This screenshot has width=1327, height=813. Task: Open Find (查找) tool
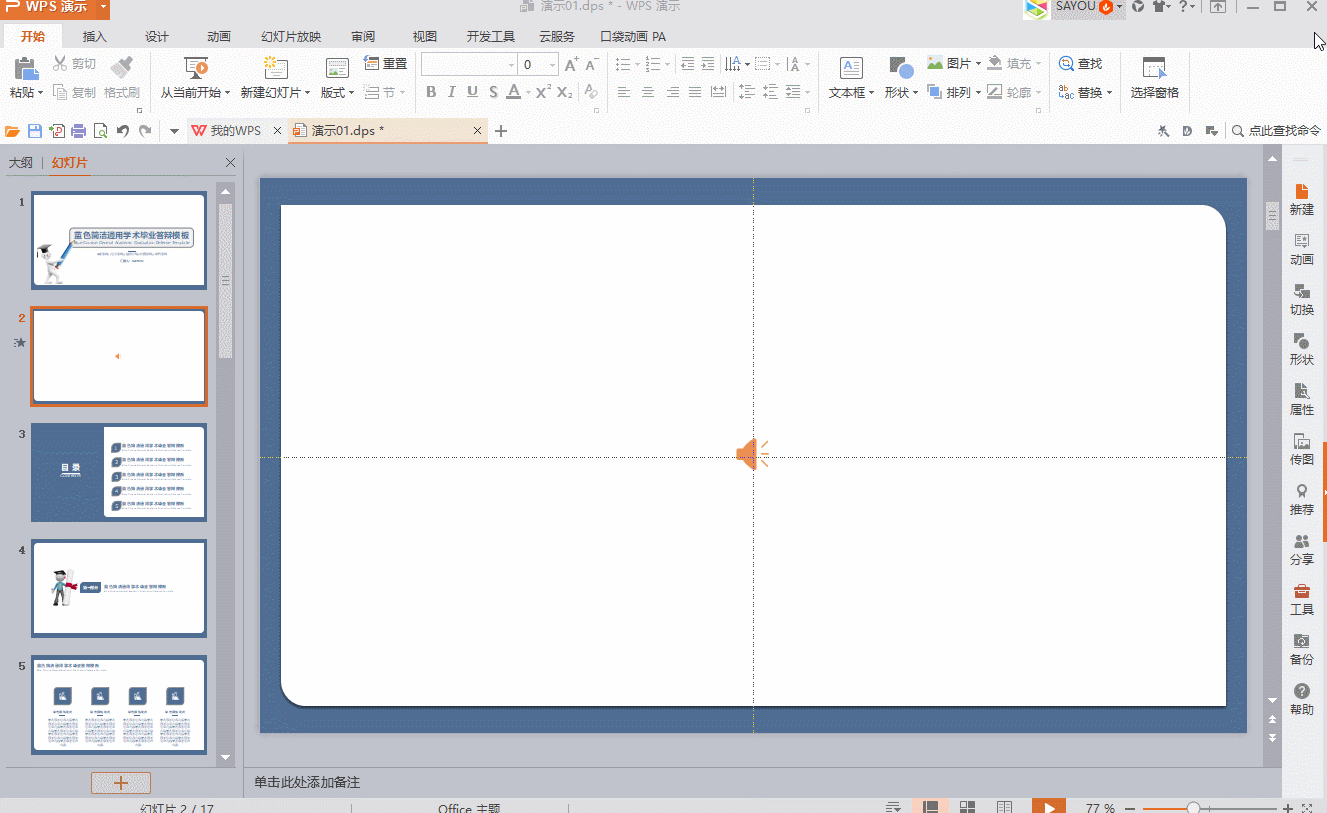click(x=1080, y=64)
